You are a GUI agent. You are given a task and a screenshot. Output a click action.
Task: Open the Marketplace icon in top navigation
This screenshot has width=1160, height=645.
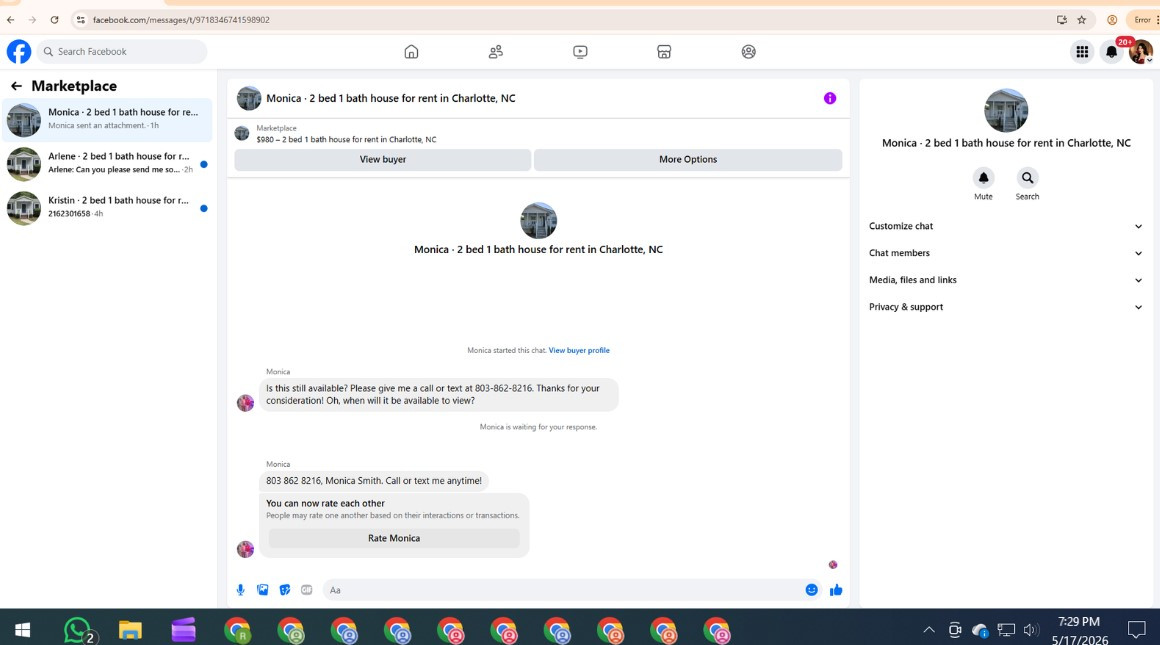664,52
